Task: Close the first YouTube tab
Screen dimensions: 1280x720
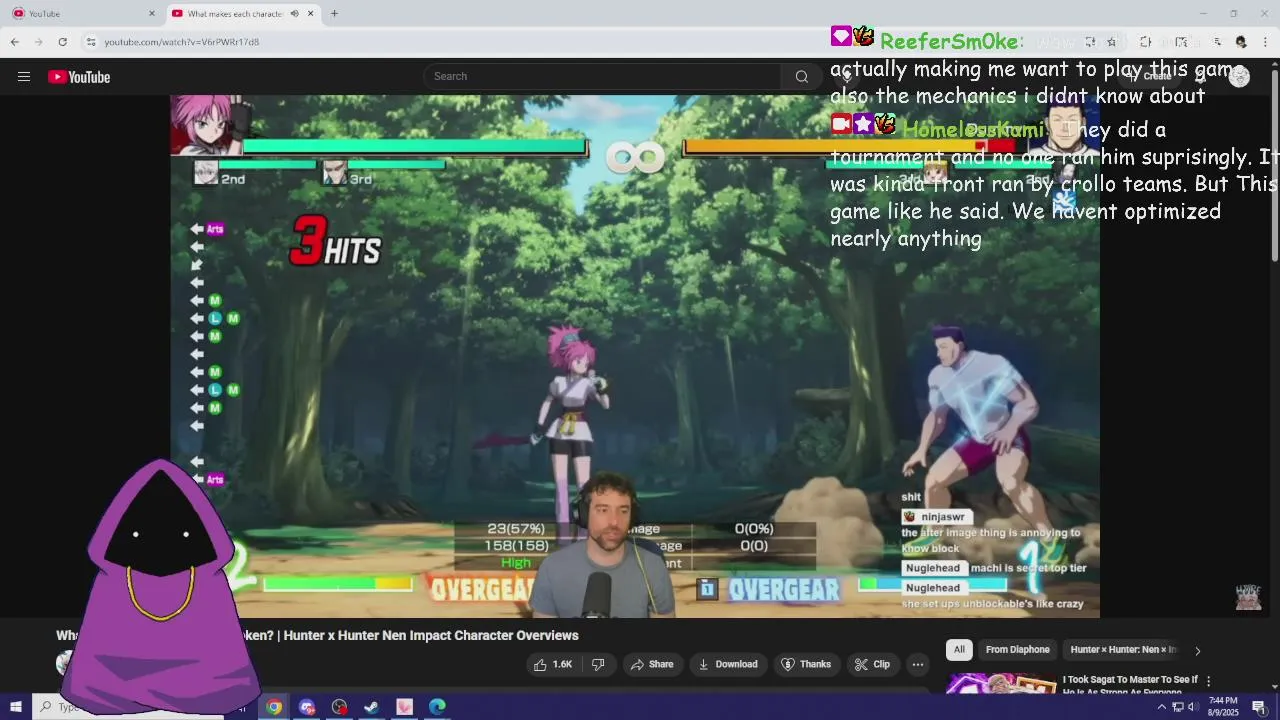Action: click(152, 13)
